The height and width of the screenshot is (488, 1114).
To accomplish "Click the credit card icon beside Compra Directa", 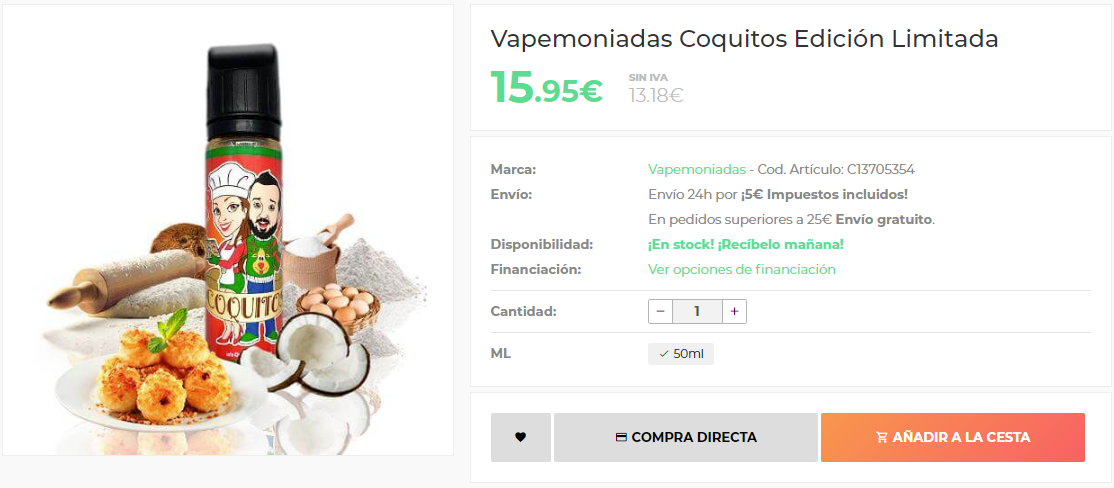I will point(621,438).
